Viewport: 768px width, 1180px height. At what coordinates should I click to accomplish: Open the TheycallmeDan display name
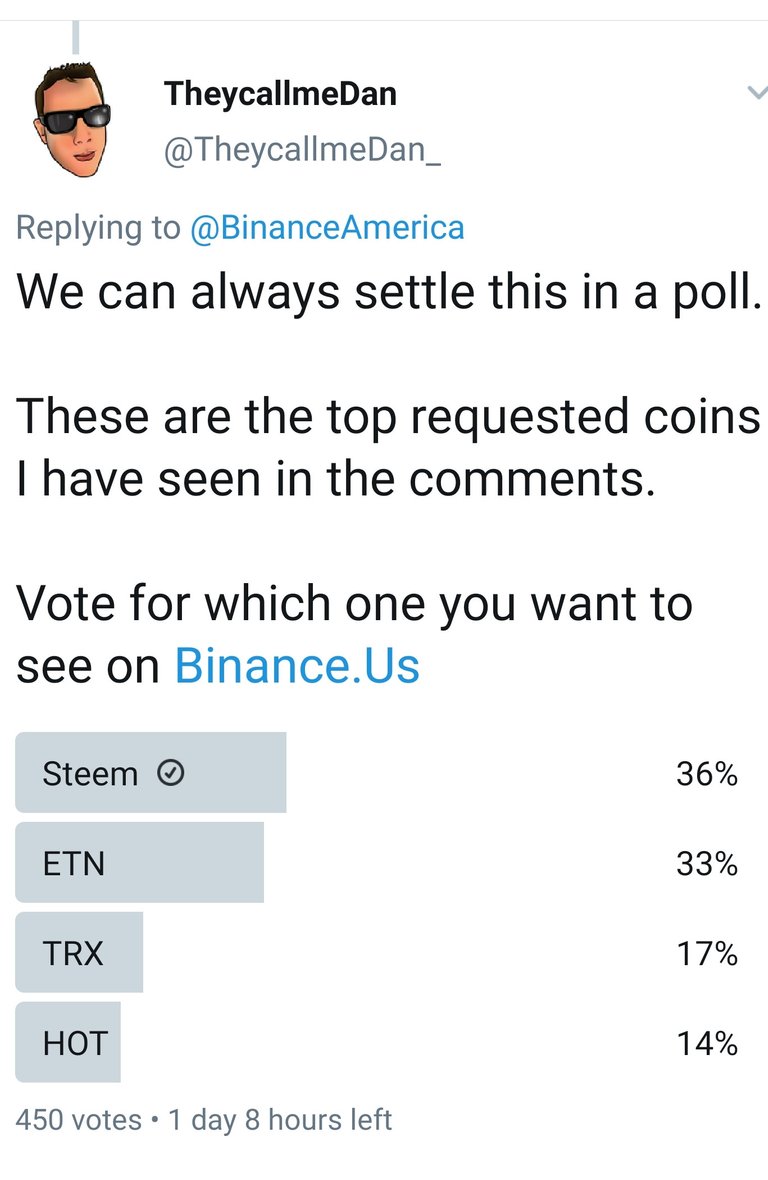point(280,94)
